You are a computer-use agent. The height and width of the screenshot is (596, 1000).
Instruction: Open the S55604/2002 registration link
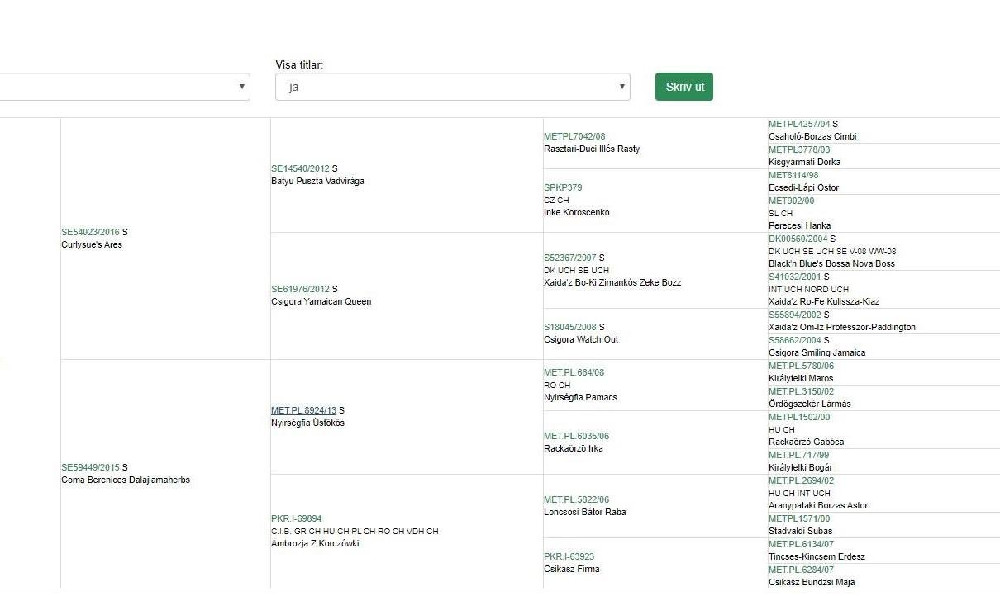pyautogui.click(x=795, y=315)
